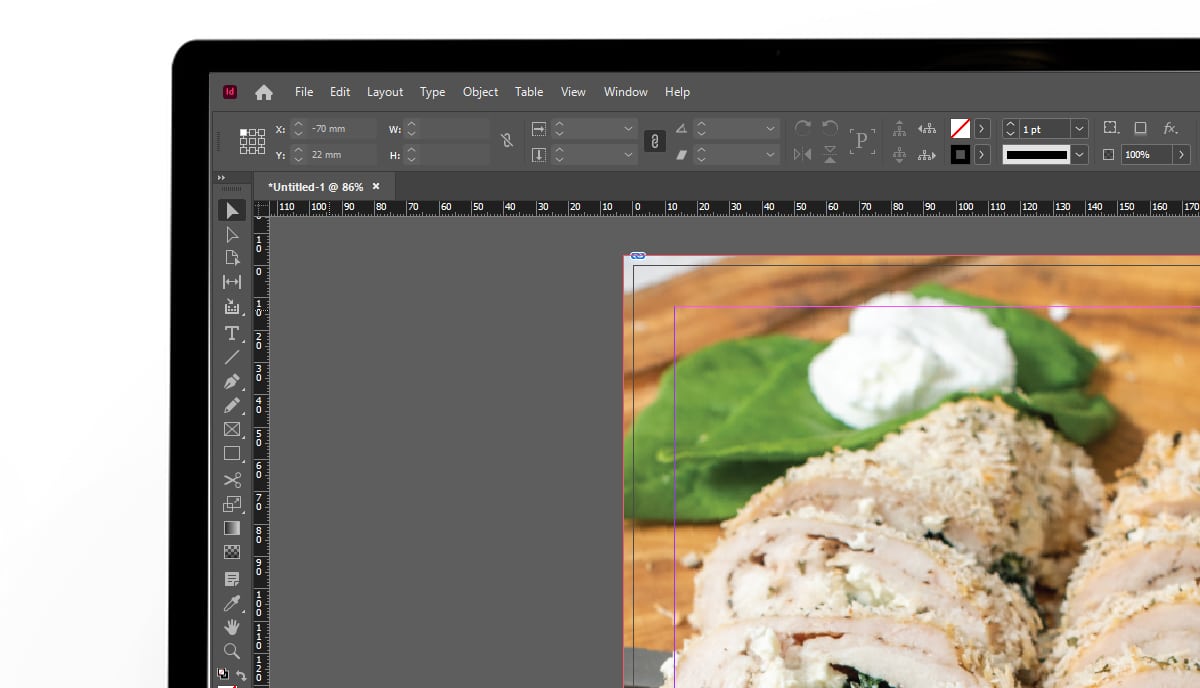
Task: Select the Zoom tool
Action: point(232,651)
